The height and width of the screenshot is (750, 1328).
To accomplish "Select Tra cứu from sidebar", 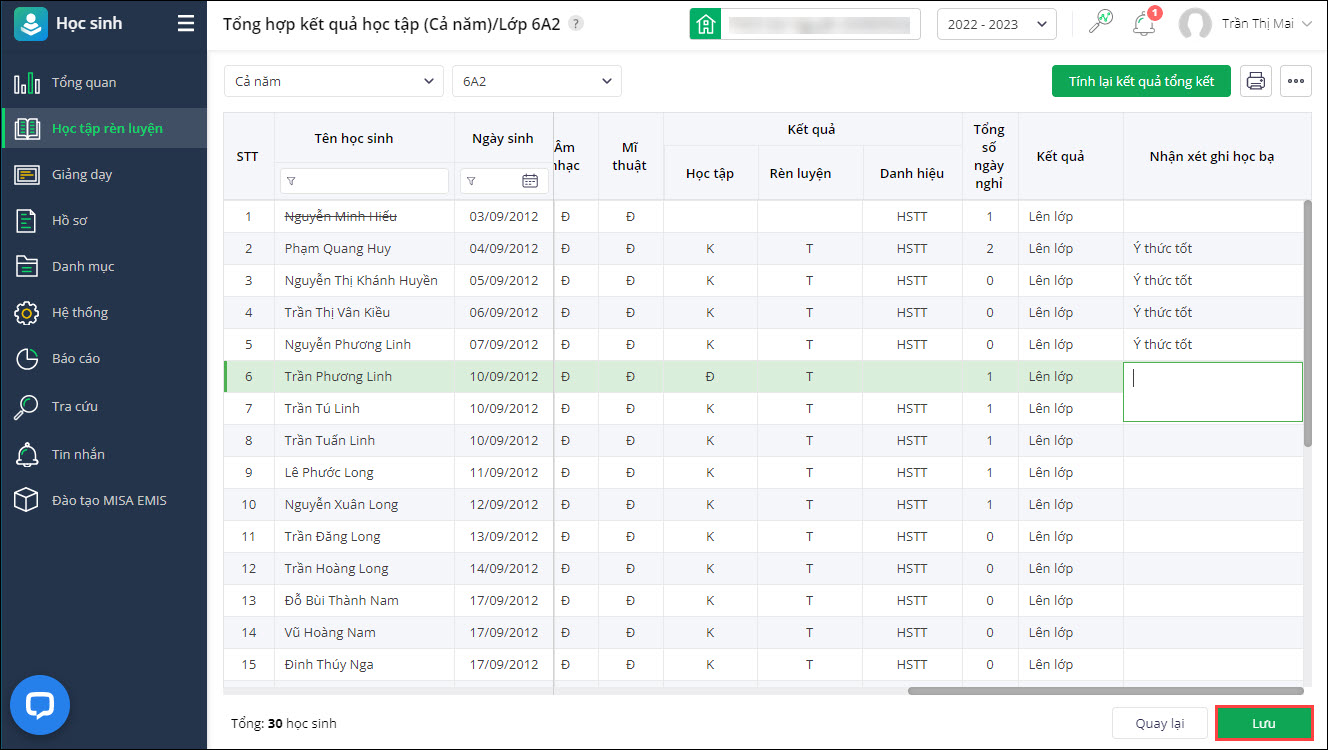I will coord(75,407).
